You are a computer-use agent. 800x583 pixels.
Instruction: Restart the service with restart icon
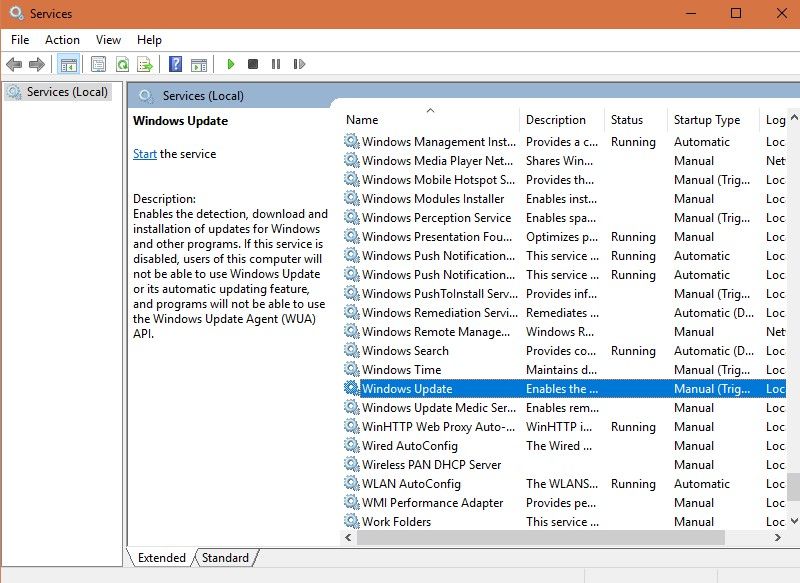299,64
